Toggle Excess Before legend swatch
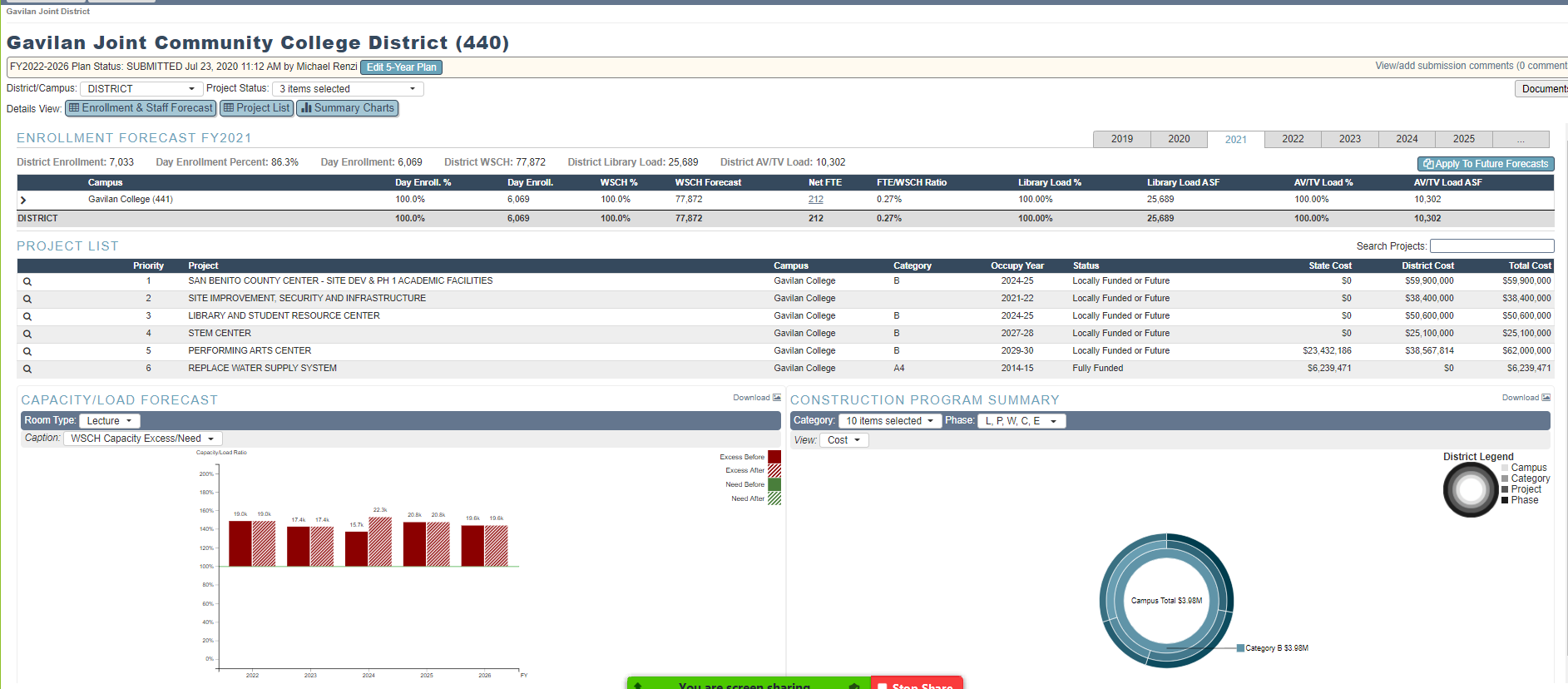Screen dimensions: 1568x689 774,457
